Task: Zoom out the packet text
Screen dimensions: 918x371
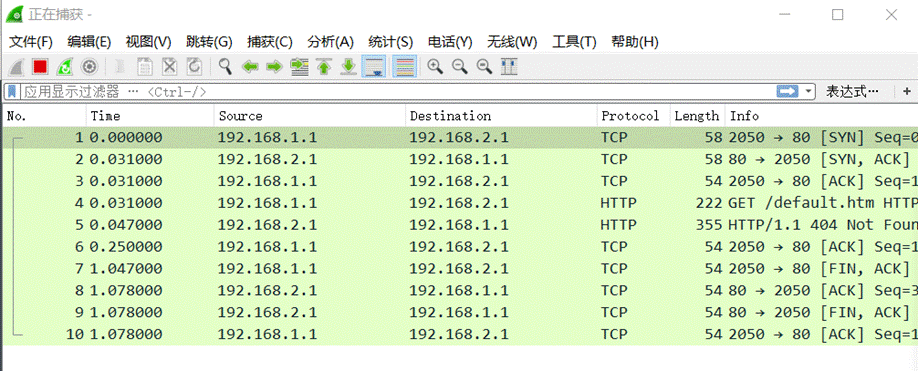Action: click(x=460, y=67)
